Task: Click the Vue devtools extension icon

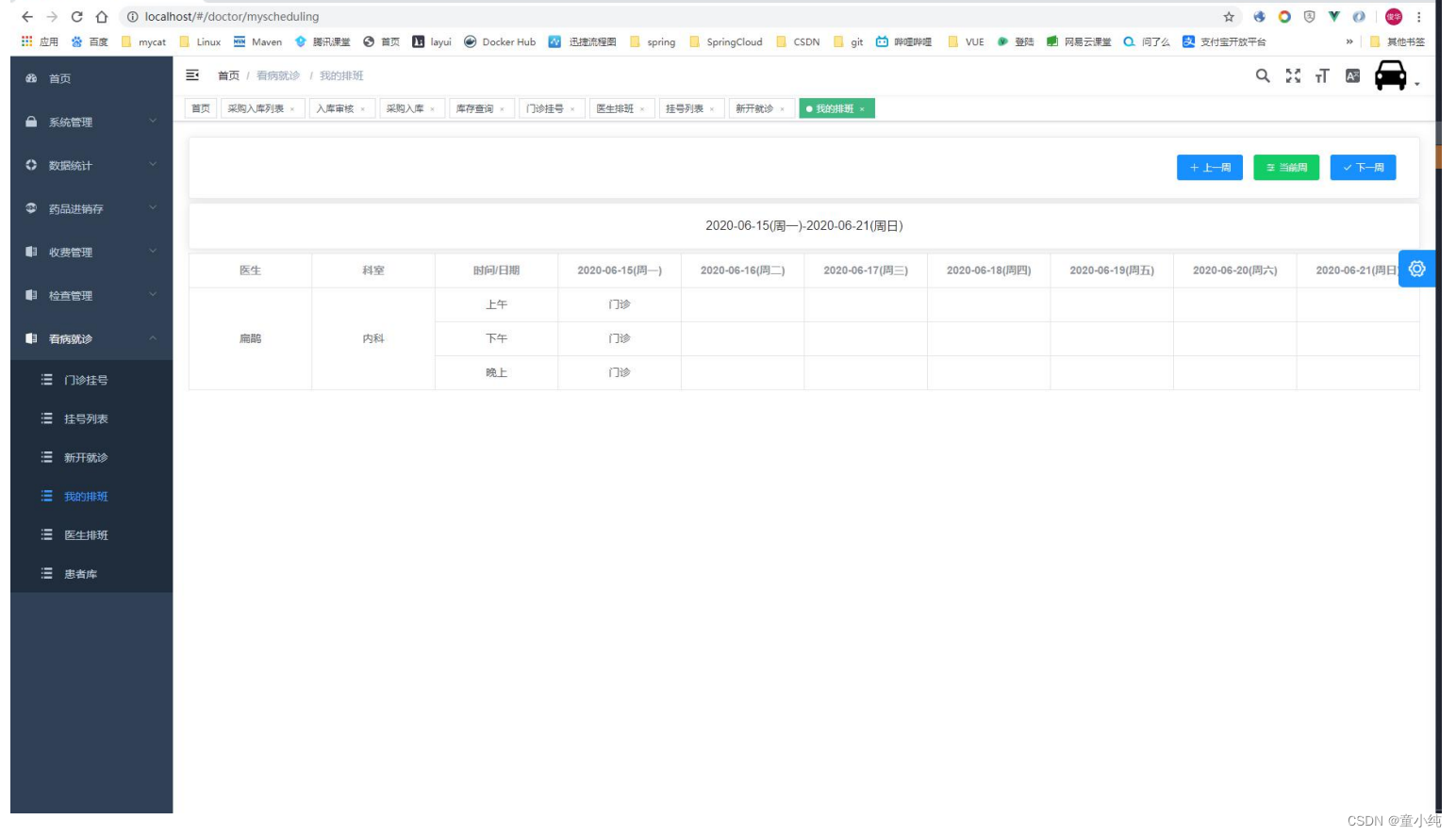Action: 1333,17
